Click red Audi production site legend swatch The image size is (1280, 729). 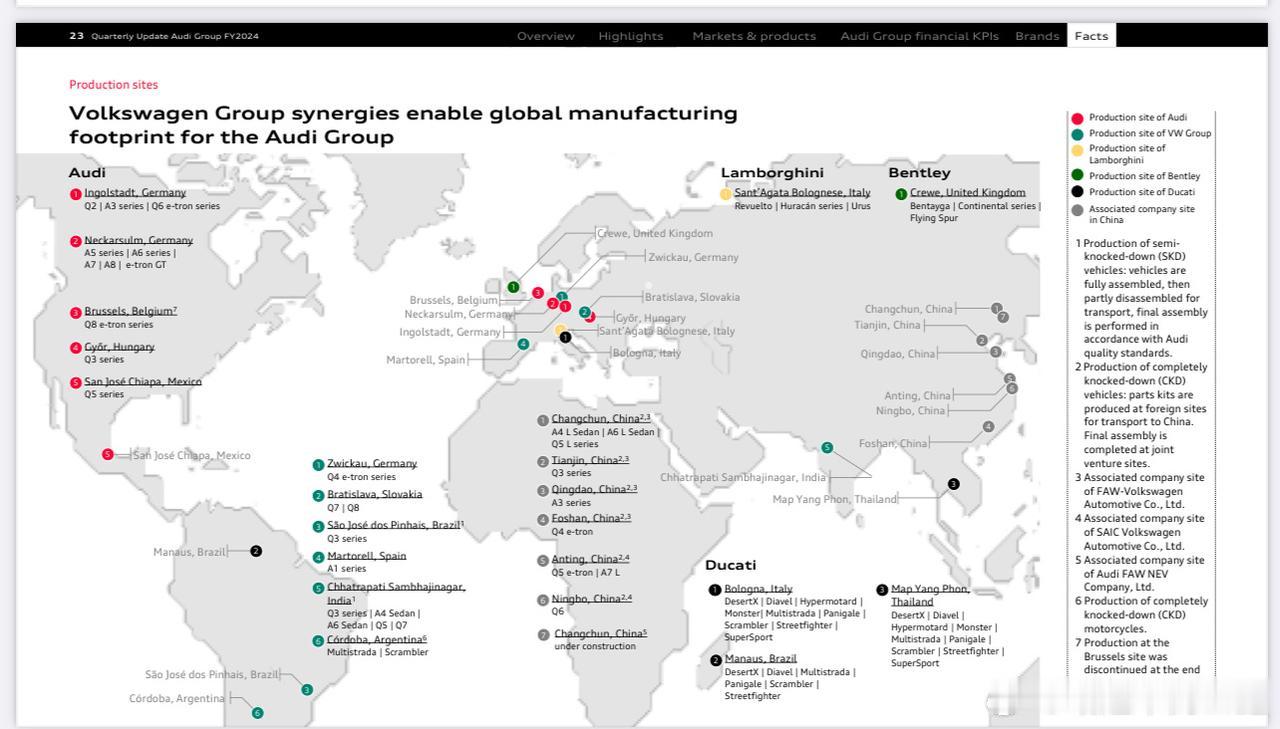point(1077,118)
